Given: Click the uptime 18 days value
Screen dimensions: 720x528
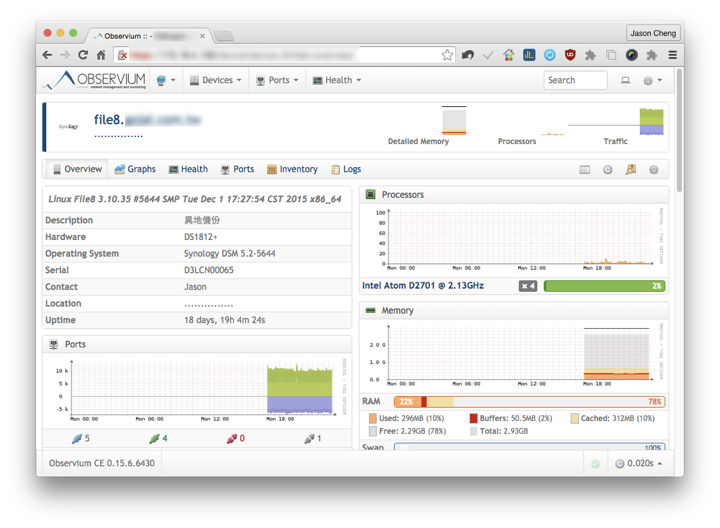Looking at the screenshot, I should click(225, 320).
